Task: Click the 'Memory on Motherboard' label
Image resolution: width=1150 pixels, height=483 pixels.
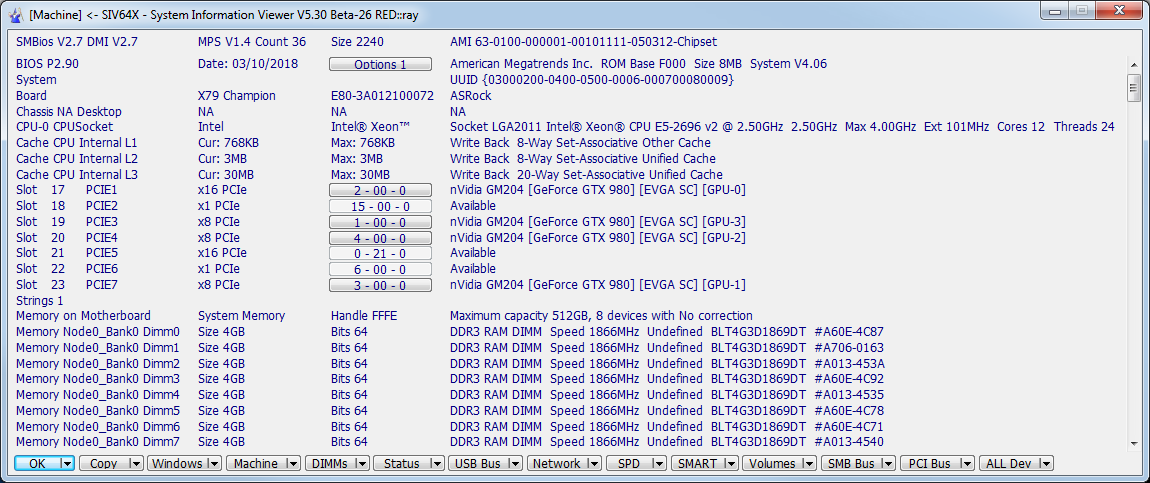Action: pos(83,316)
